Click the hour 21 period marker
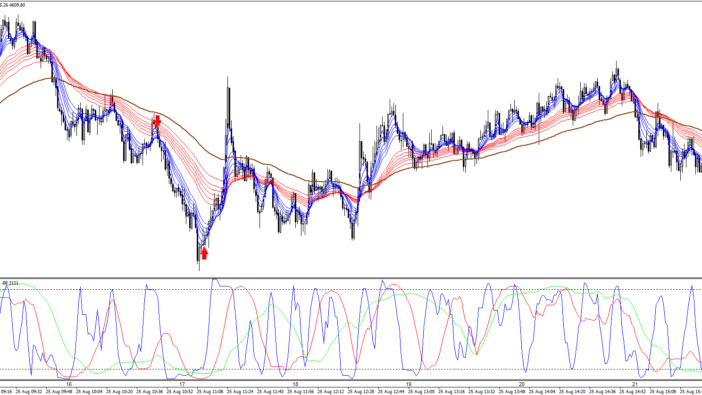 pyautogui.click(x=635, y=385)
